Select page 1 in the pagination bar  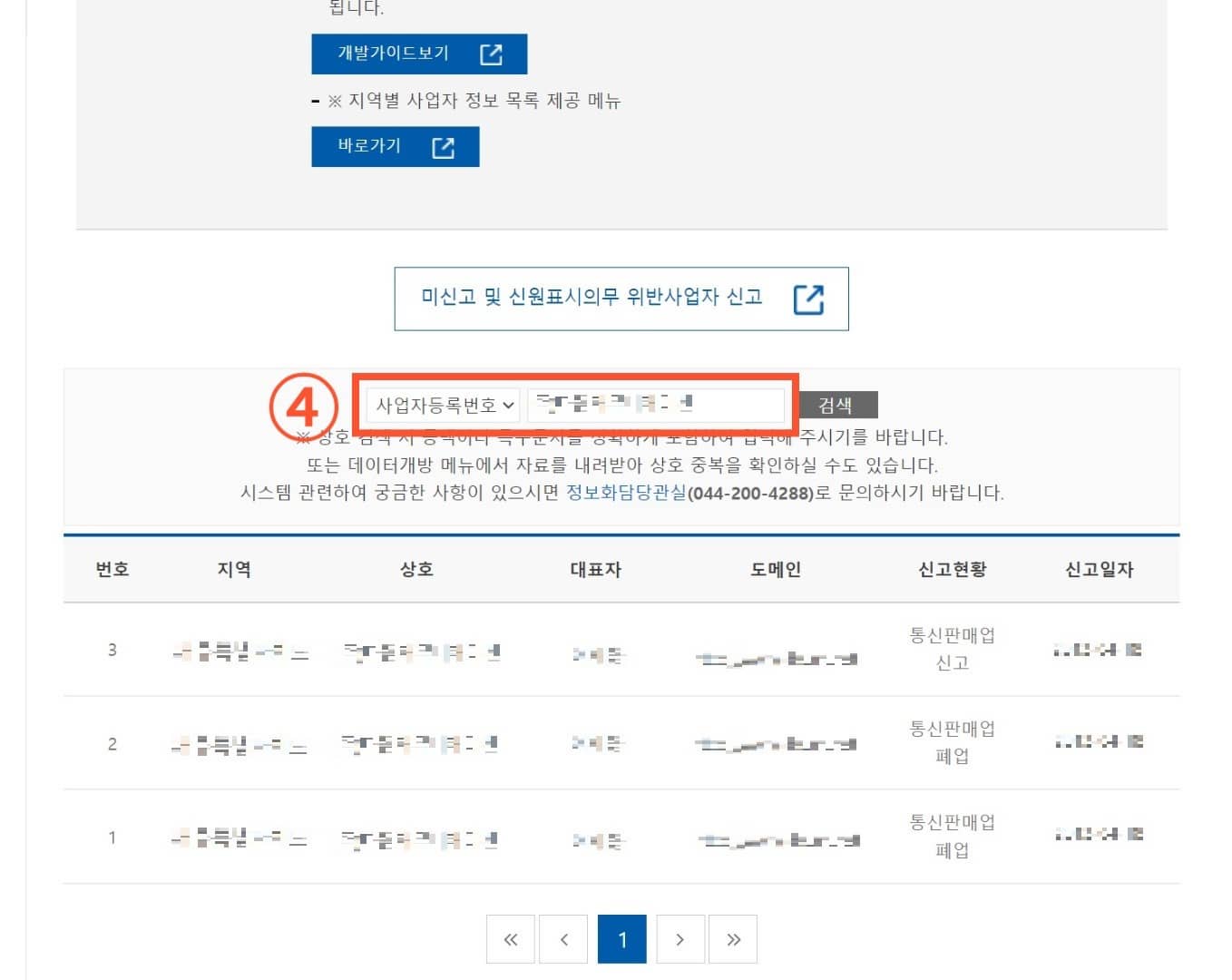click(x=621, y=939)
